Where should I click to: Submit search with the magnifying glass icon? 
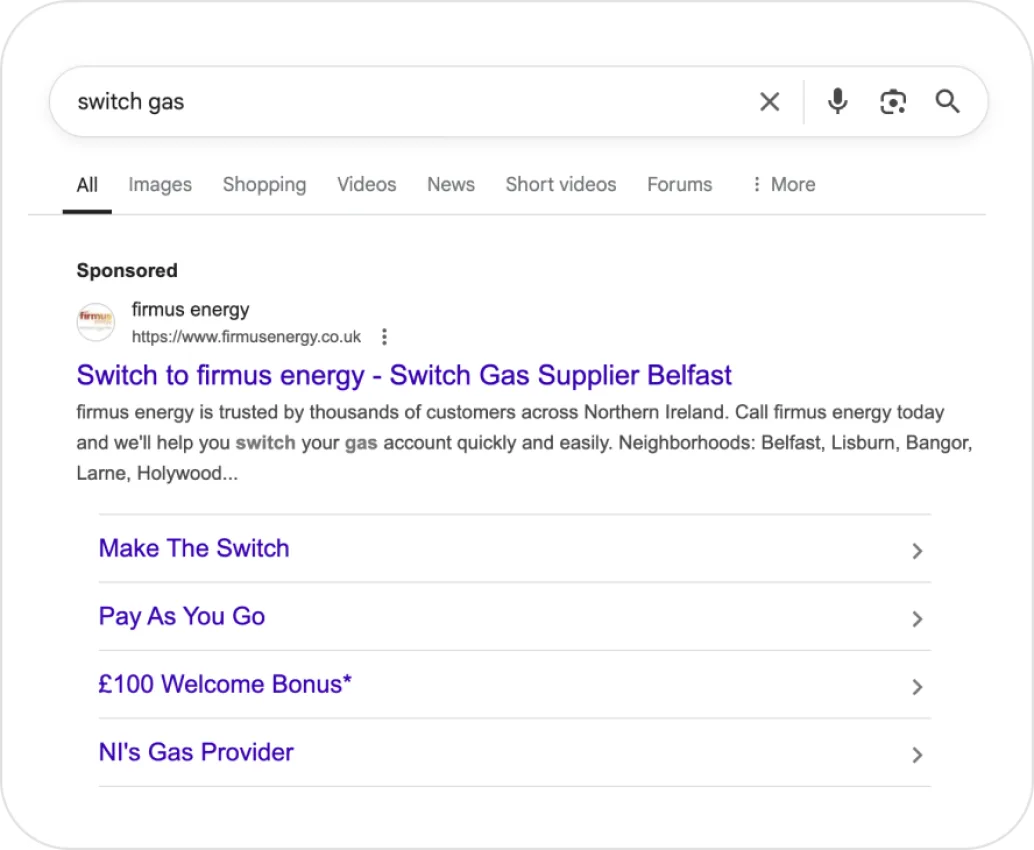coord(947,102)
